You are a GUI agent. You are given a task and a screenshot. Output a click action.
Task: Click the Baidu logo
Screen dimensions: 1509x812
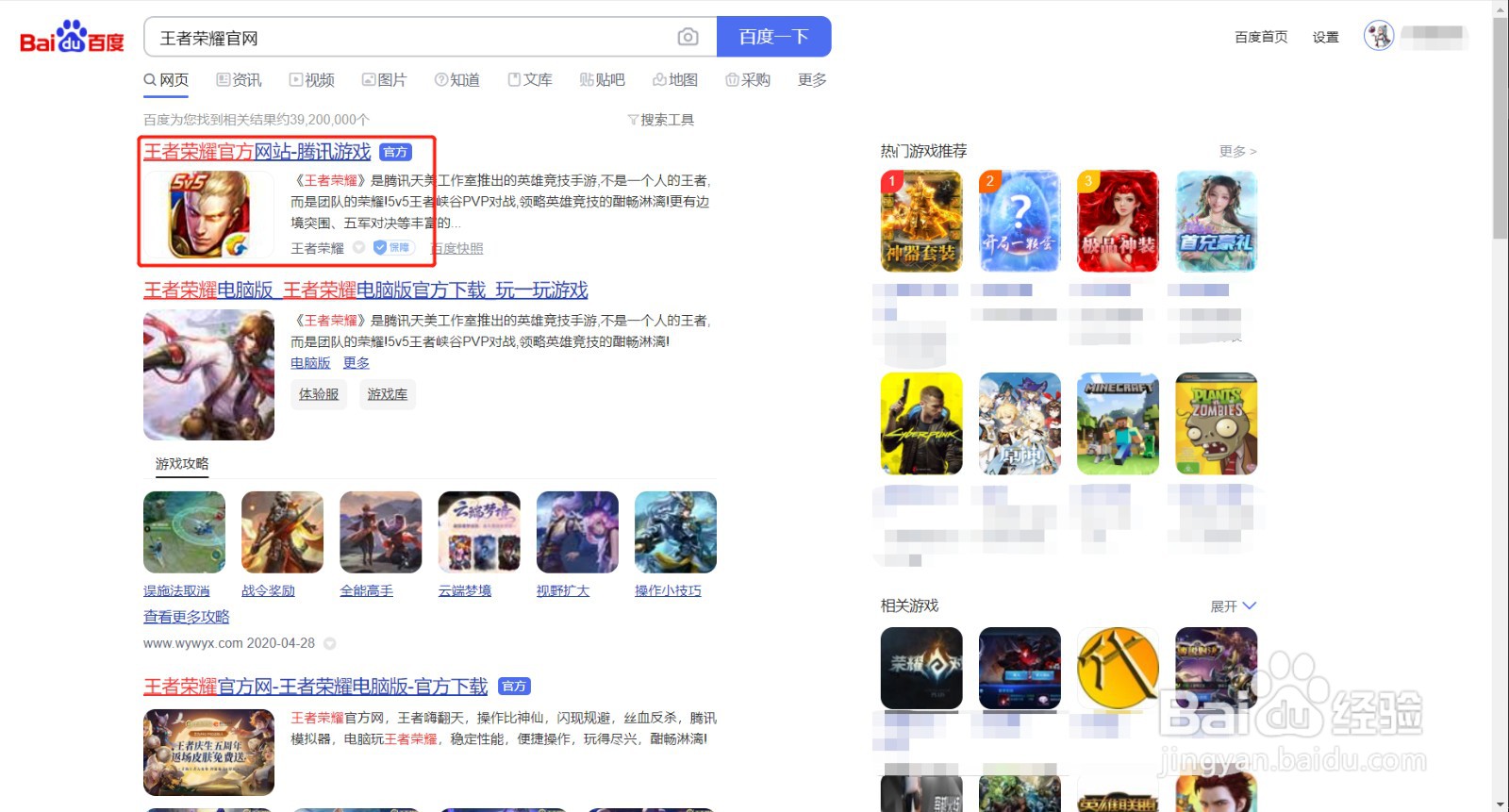click(x=72, y=38)
